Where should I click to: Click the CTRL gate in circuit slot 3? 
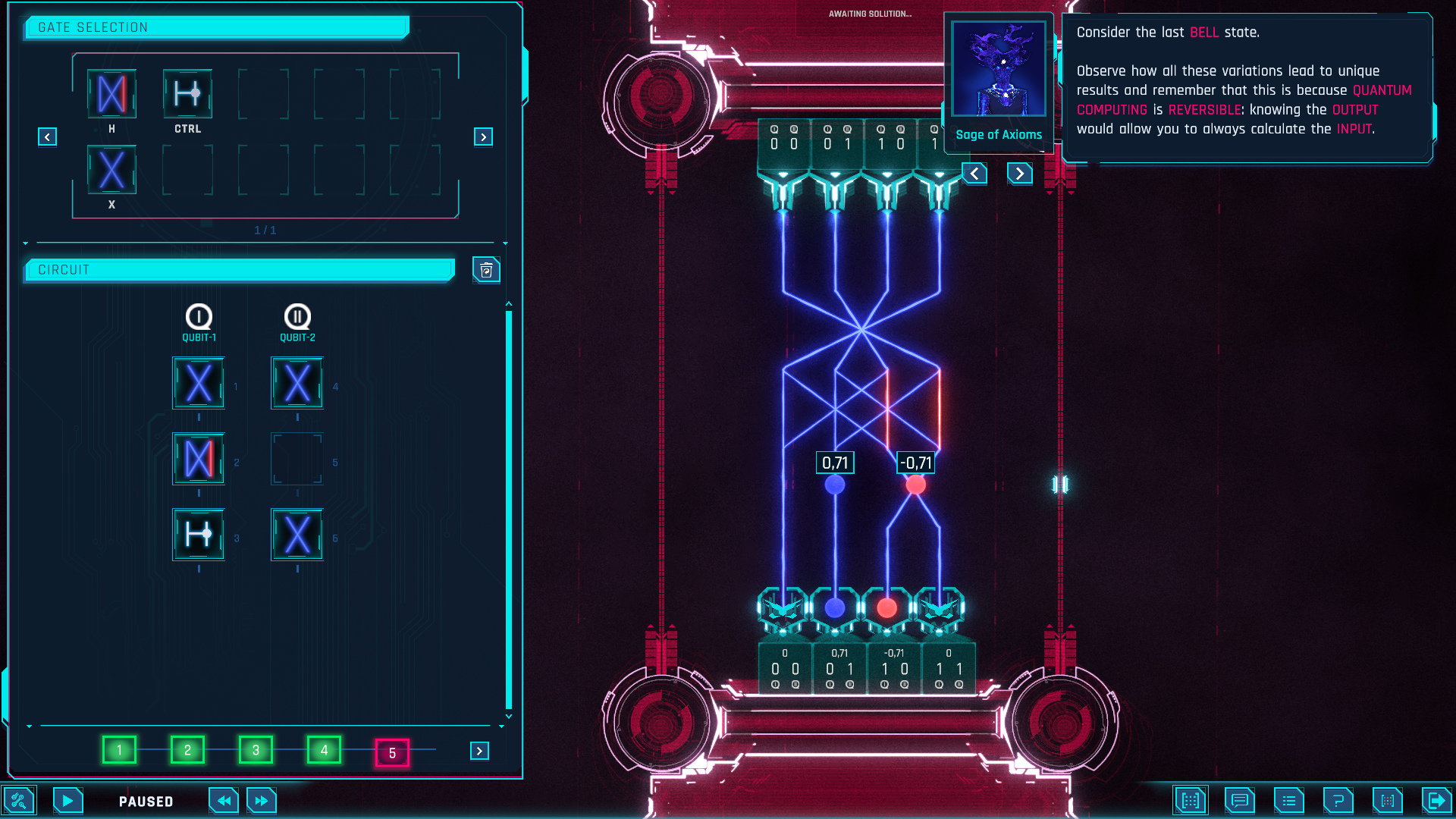[199, 535]
